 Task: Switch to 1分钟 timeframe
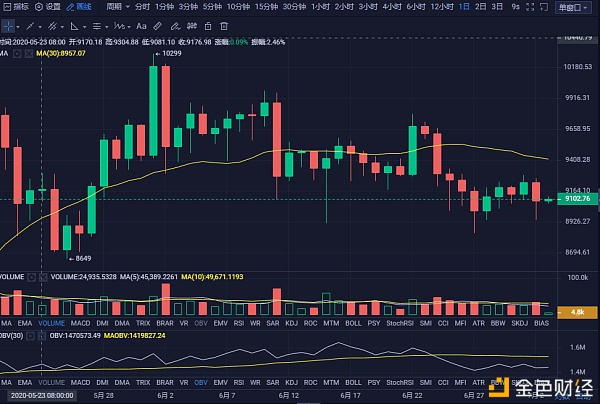(165, 7)
